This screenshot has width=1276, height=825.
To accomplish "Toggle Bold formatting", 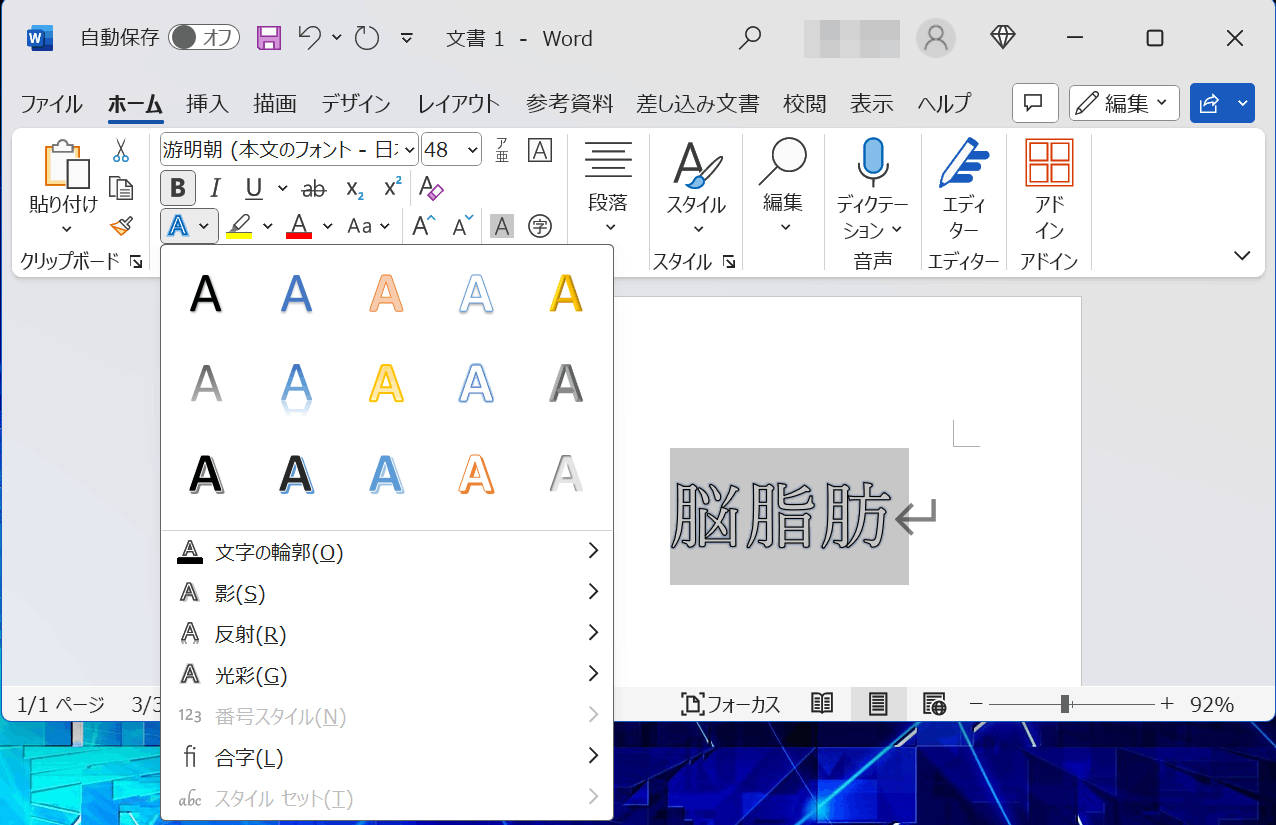I will coord(178,188).
